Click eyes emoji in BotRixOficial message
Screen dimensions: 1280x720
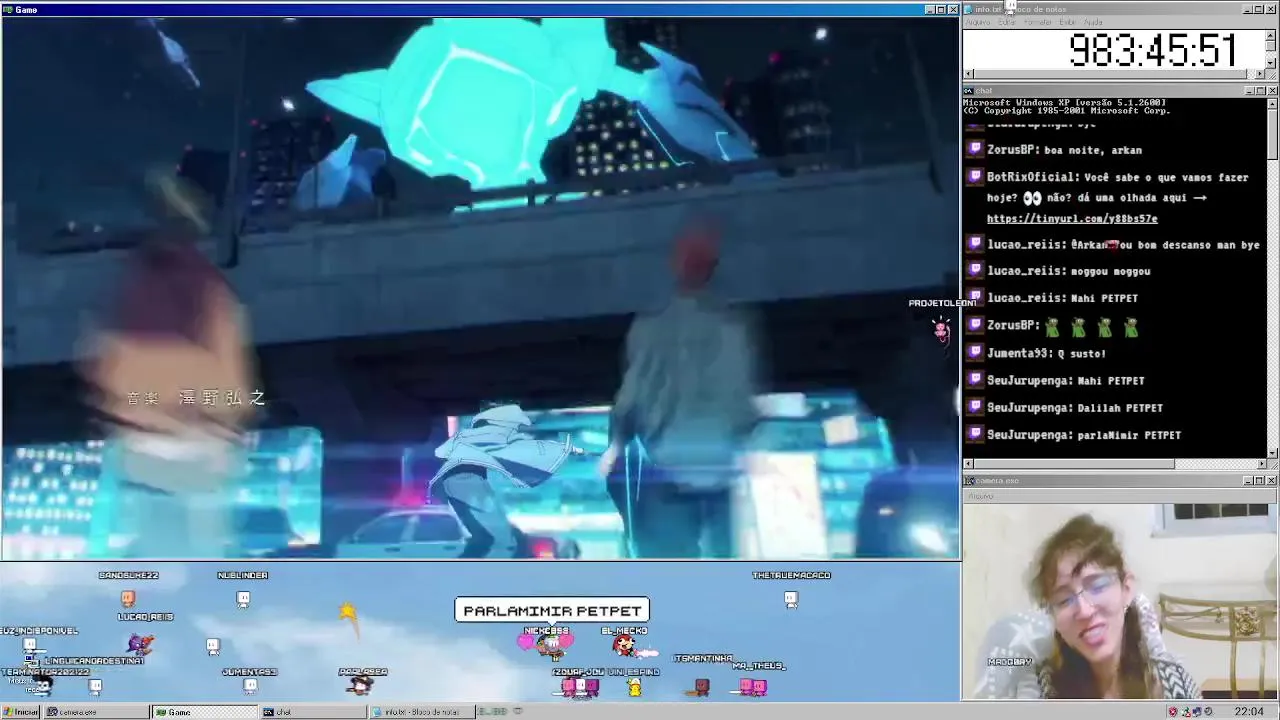pos(1032,198)
